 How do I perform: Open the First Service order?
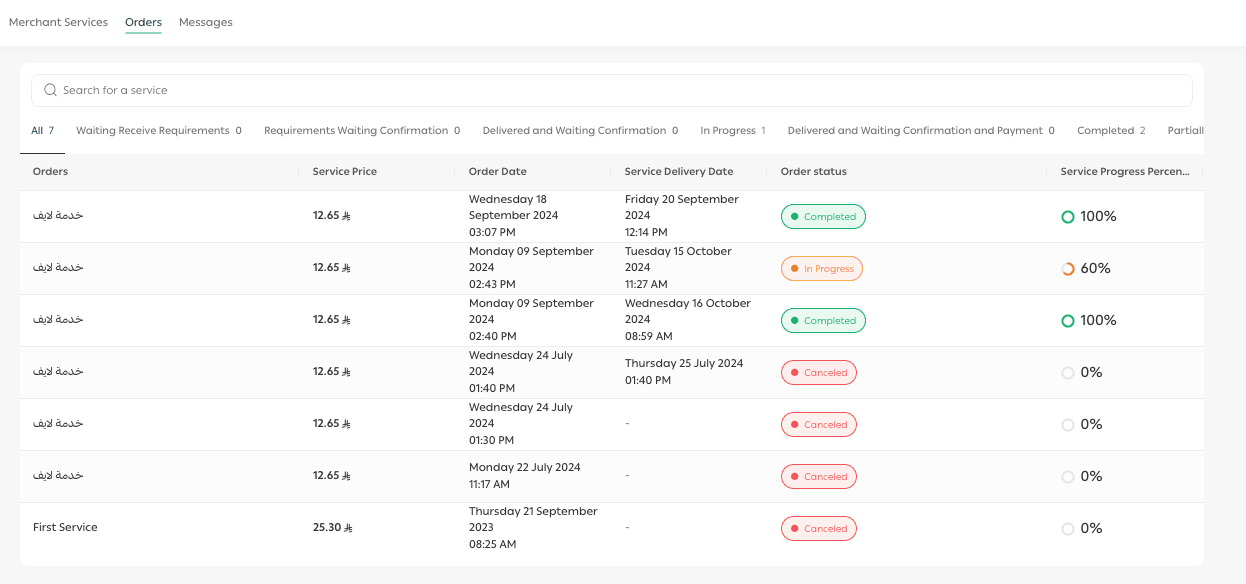pos(65,528)
